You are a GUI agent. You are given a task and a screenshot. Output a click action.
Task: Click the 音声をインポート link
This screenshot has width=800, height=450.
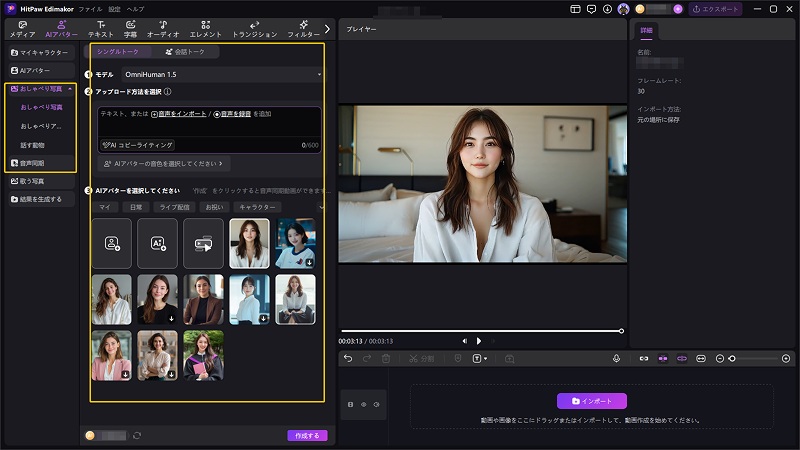coord(179,114)
